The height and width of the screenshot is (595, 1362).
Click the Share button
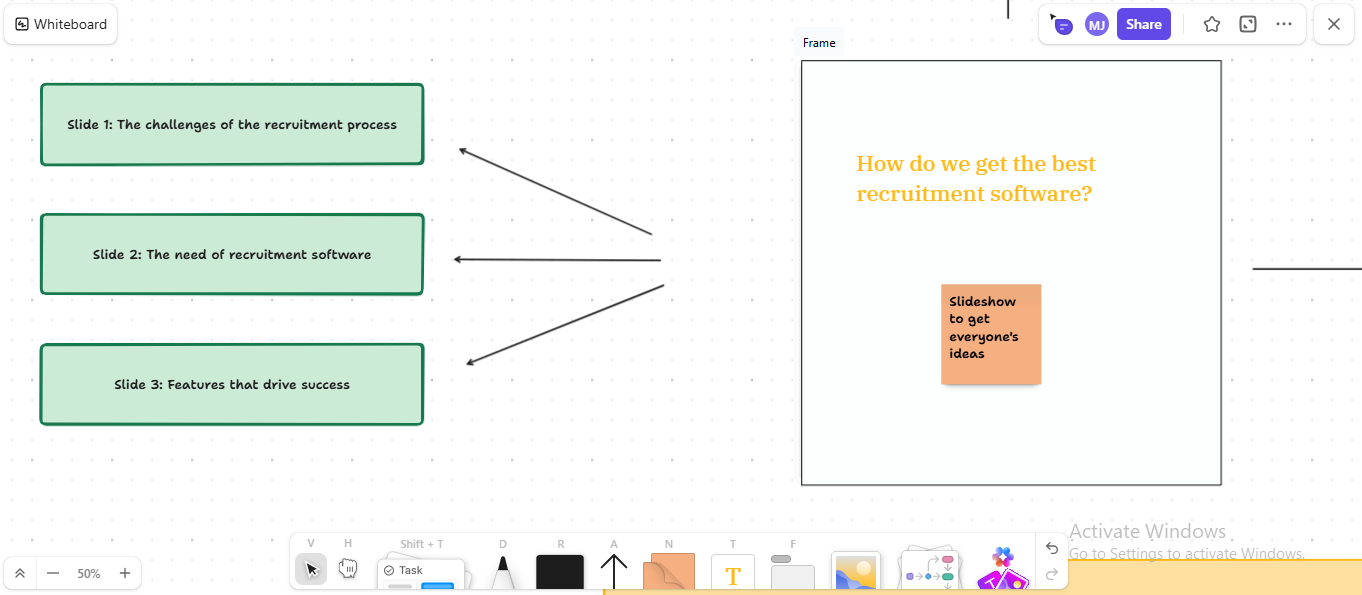click(x=1144, y=24)
